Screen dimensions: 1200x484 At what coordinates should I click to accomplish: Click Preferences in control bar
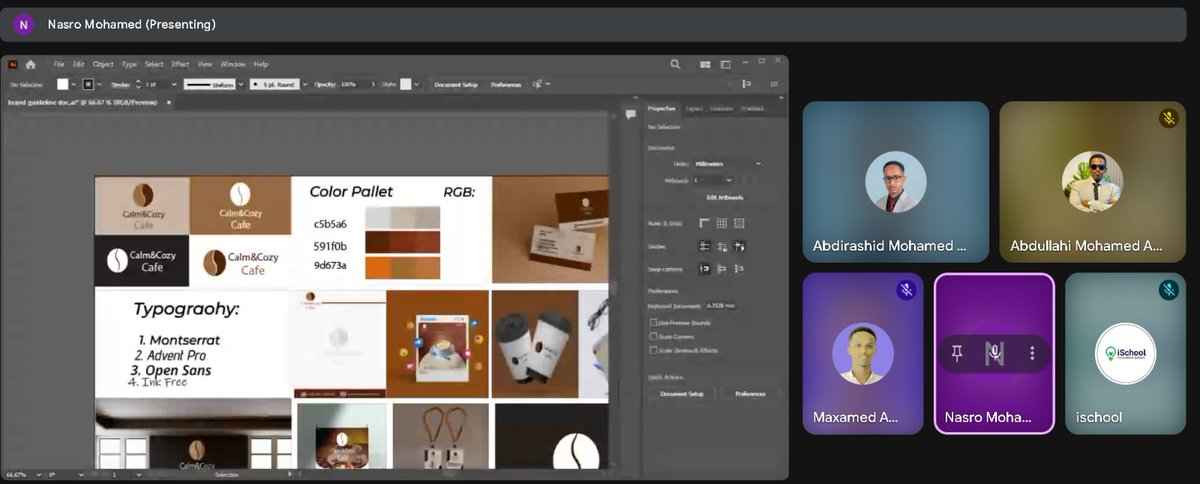(x=506, y=85)
